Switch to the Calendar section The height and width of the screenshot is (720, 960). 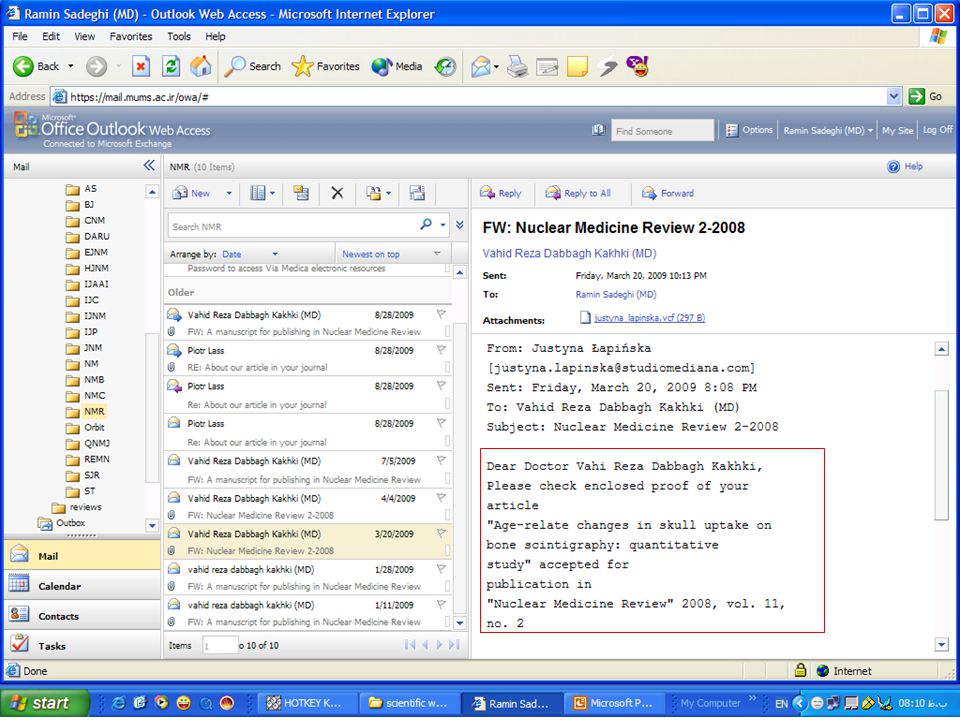pyautogui.click(x=83, y=586)
